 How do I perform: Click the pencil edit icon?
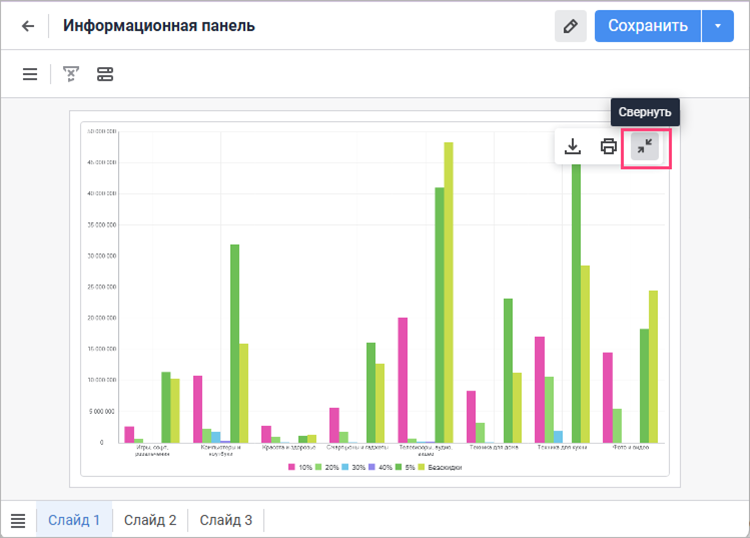(571, 26)
